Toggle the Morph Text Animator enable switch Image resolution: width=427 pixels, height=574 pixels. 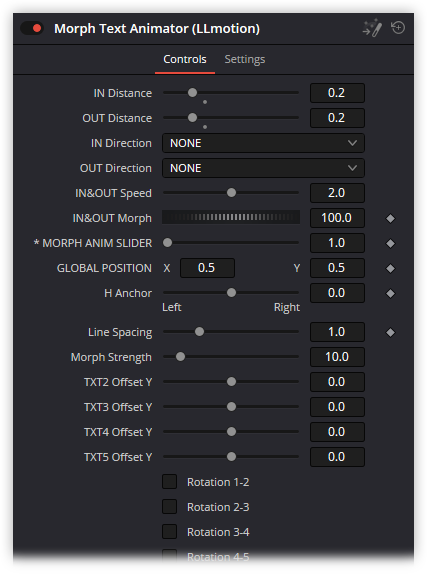click(32, 28)
